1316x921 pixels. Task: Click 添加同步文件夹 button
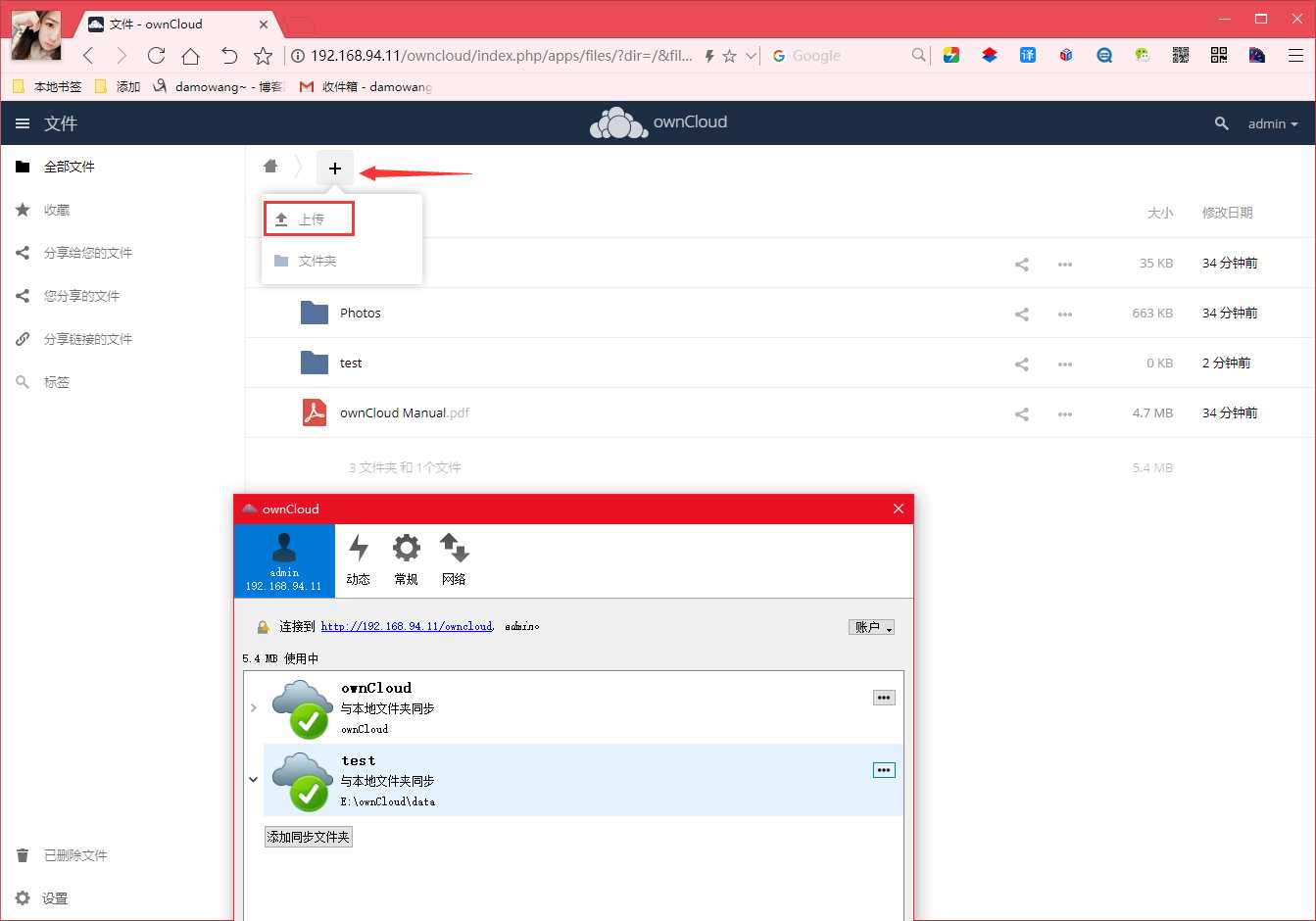point(309,837)
